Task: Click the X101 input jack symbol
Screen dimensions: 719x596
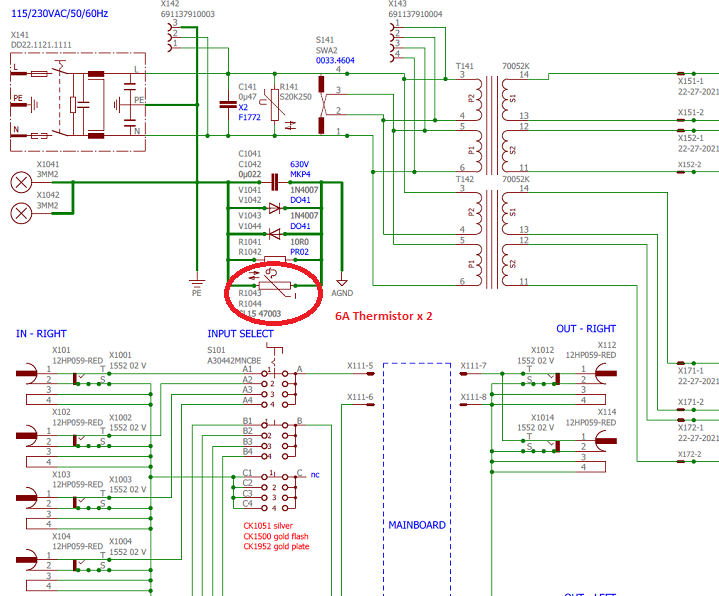Action: tap(27, 374)
